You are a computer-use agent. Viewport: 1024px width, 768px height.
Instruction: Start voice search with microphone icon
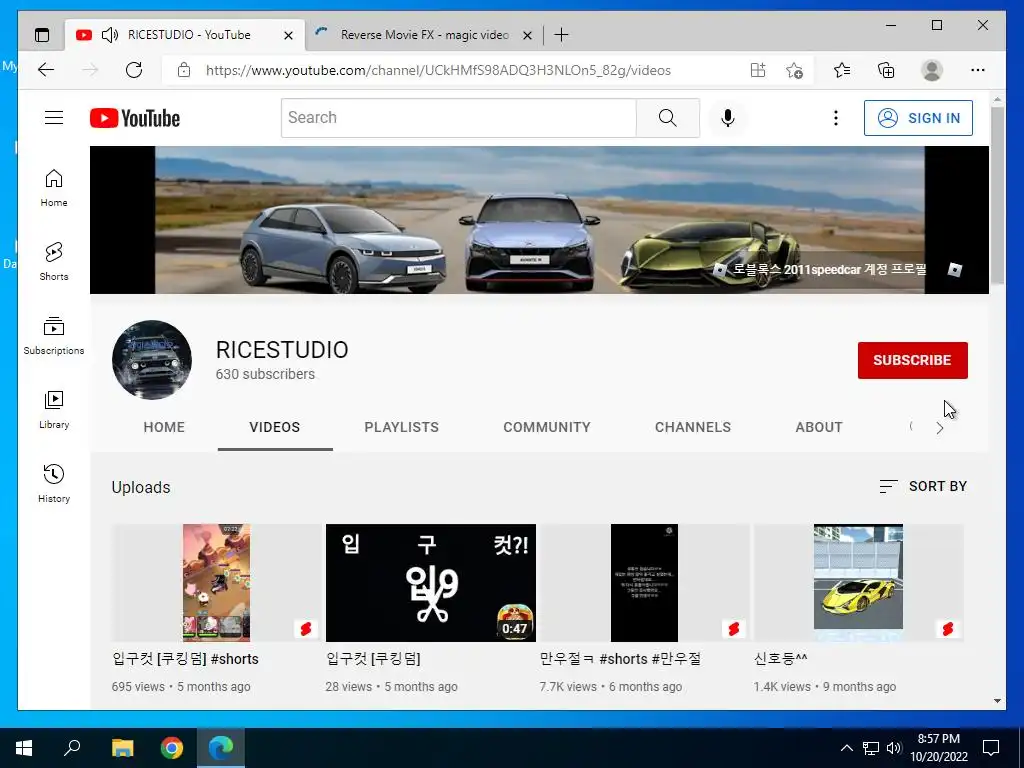pyautogui.click(x=728, y=118)
